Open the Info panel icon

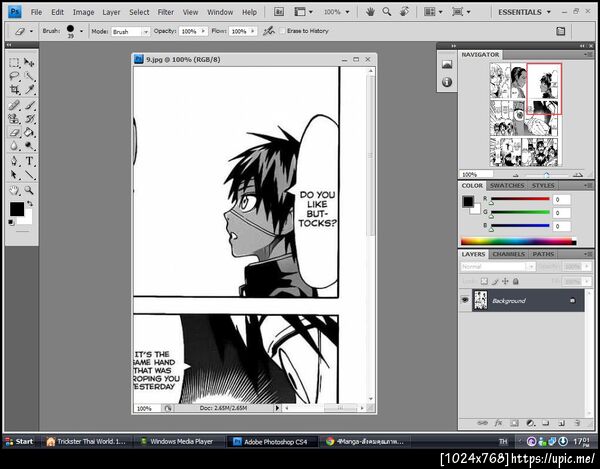point(447,82)
